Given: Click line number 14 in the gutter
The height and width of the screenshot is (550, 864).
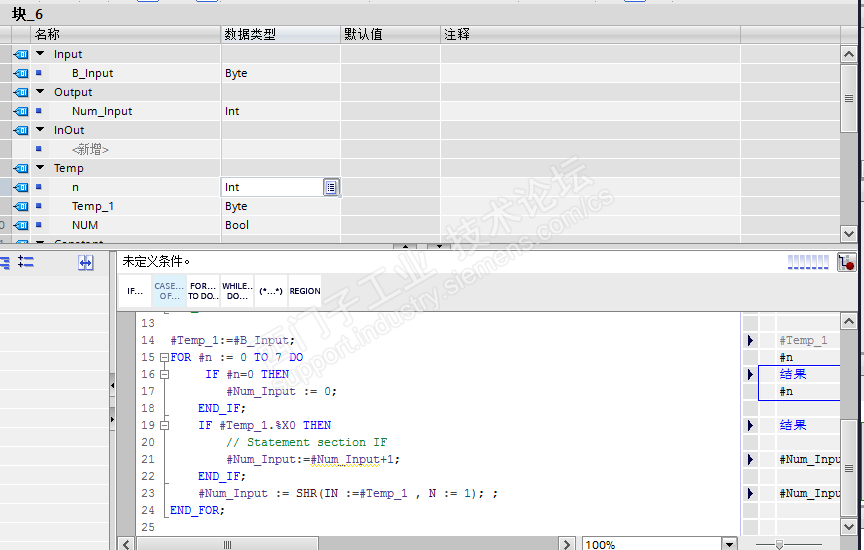Looking at the screenshot, I should tap(148, 341).
